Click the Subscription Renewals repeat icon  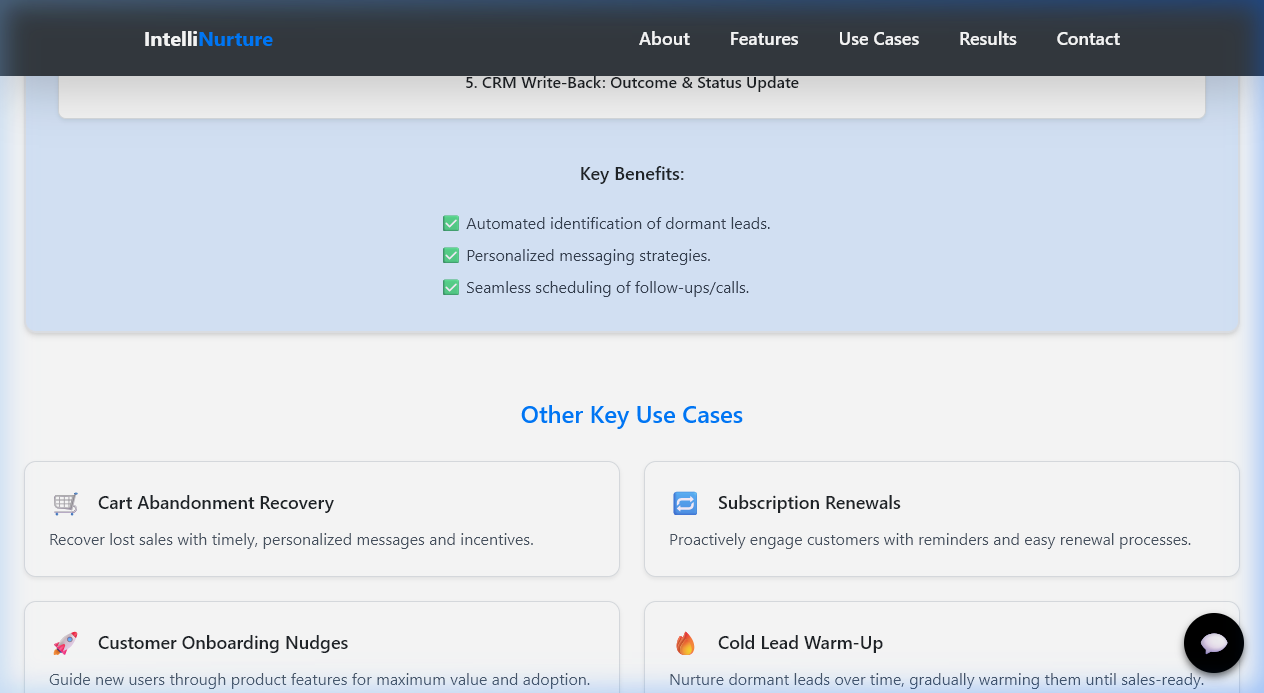[x=685, y=503]
